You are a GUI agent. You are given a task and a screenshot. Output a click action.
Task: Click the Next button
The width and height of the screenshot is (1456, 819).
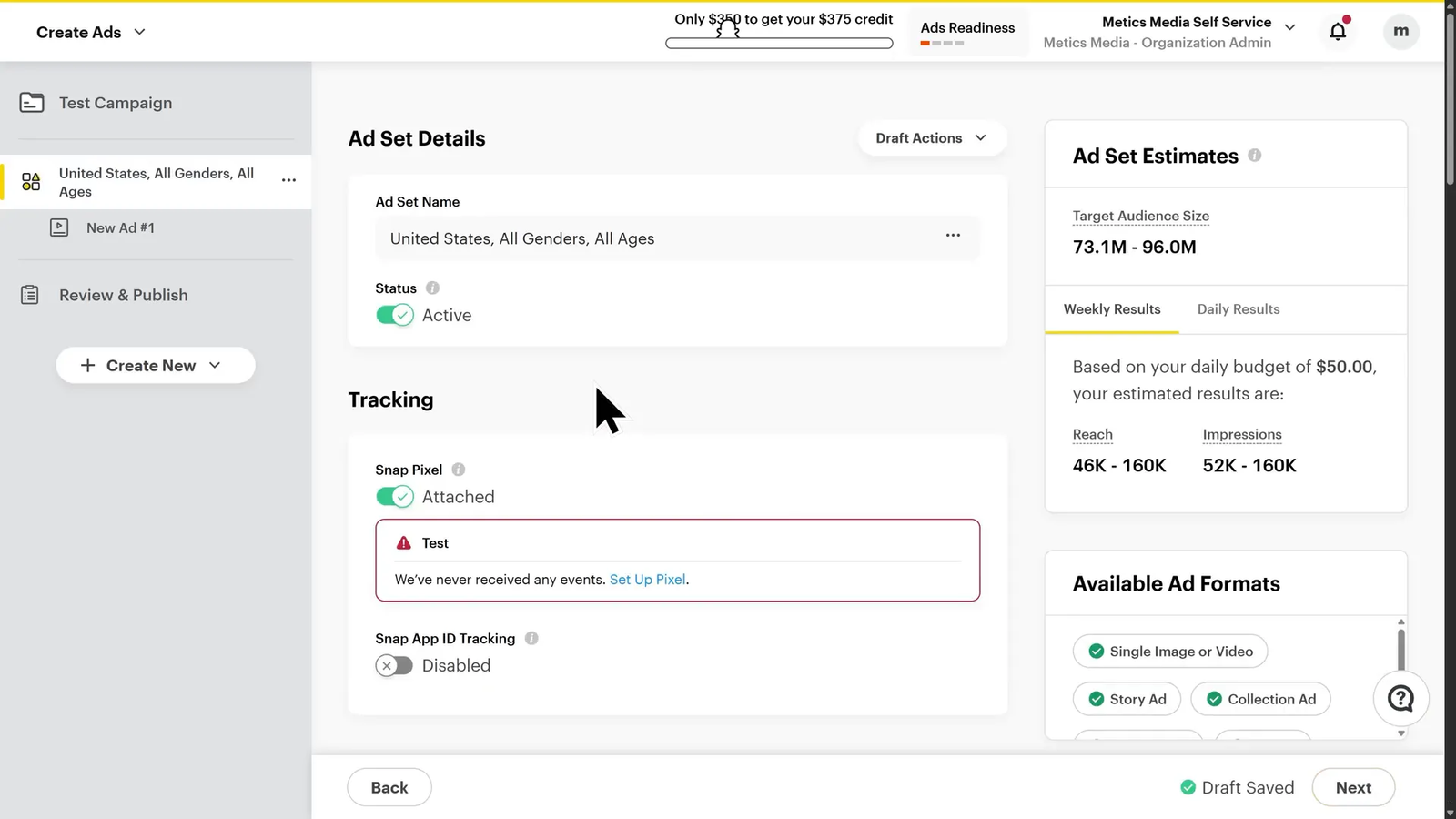tap(1353, 787)
